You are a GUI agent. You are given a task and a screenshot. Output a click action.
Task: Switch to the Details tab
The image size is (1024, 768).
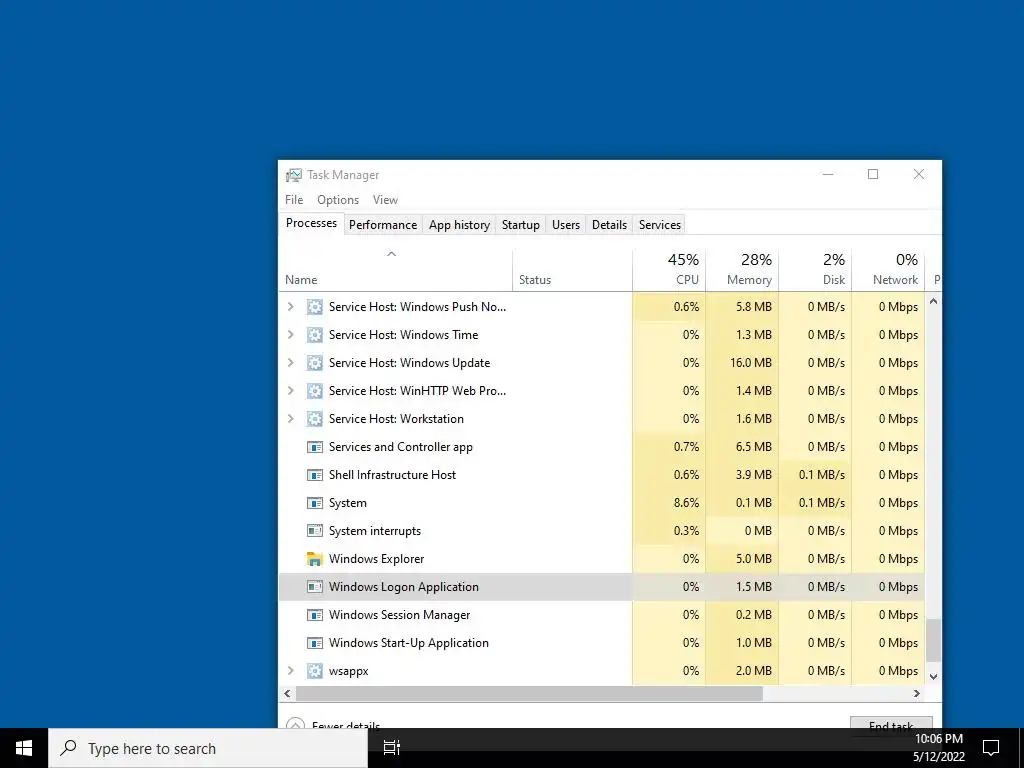609,225
